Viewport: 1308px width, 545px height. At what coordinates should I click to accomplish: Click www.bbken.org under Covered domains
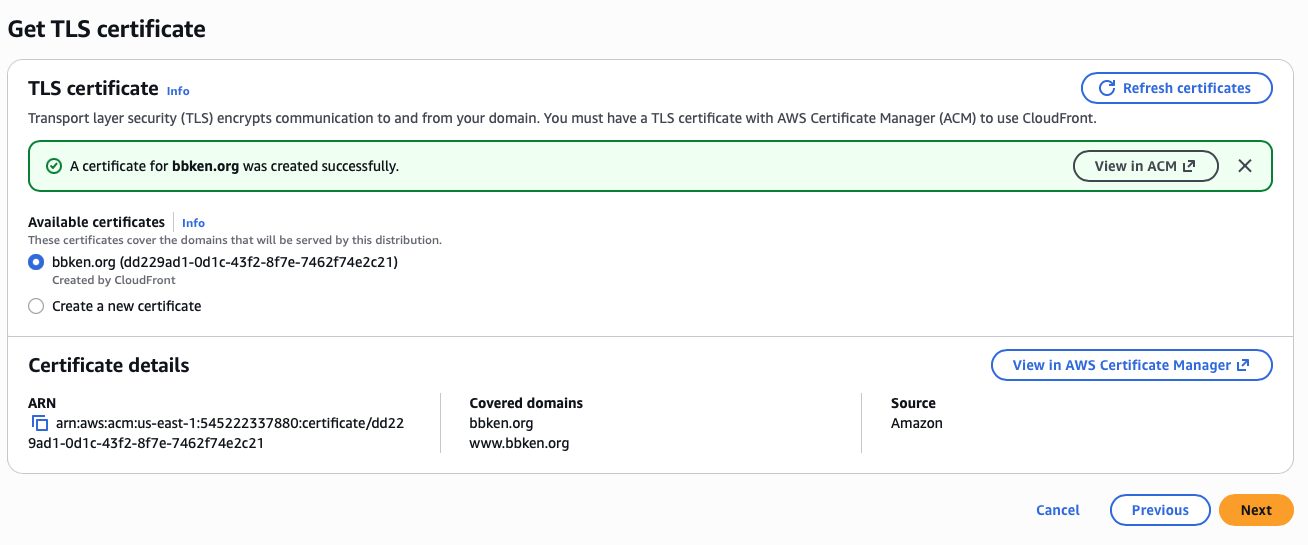(519, 443)
